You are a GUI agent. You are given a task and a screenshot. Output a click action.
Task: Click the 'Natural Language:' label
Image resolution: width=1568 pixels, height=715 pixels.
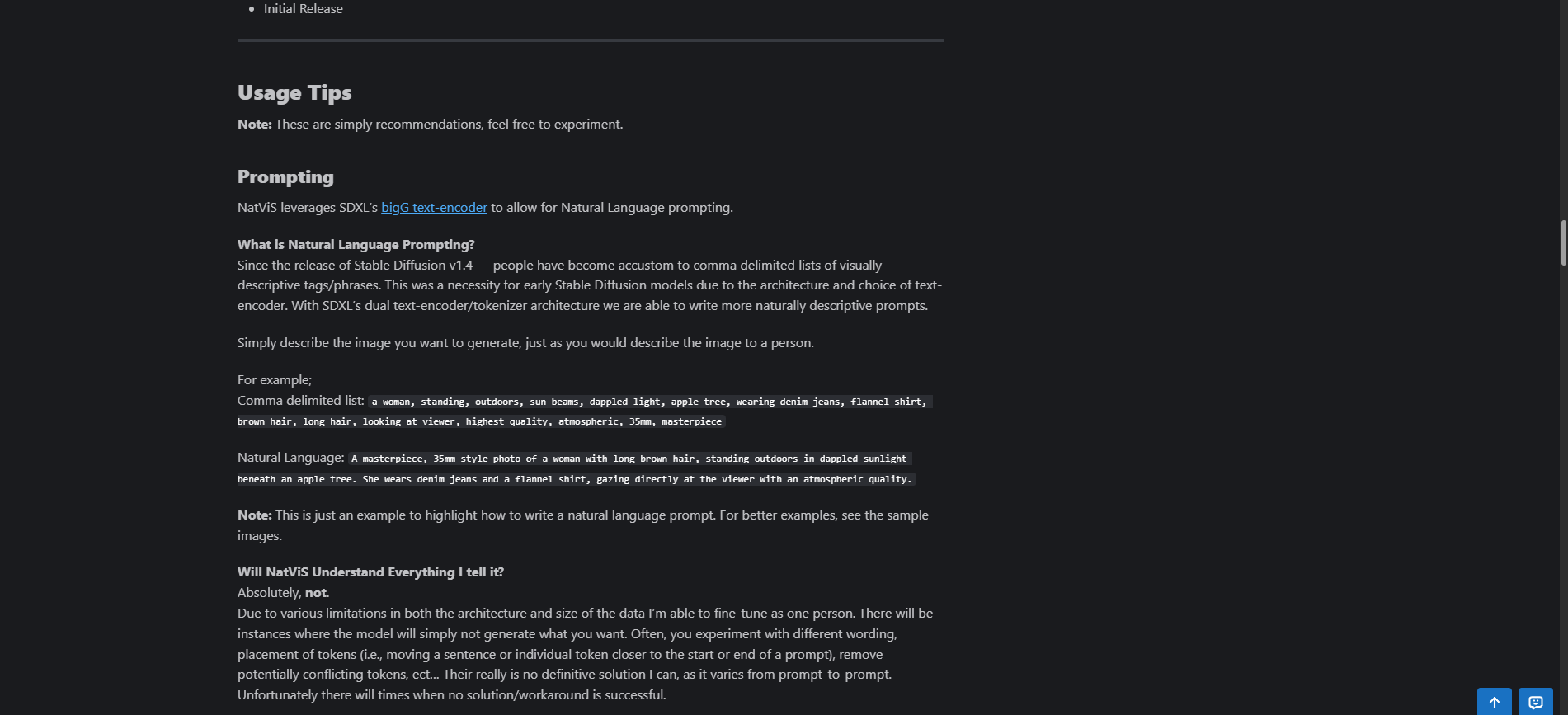click(290, 458)
